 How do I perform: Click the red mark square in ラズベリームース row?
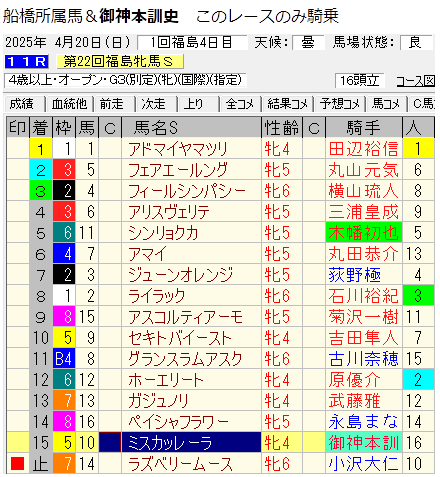pos(17,463)
